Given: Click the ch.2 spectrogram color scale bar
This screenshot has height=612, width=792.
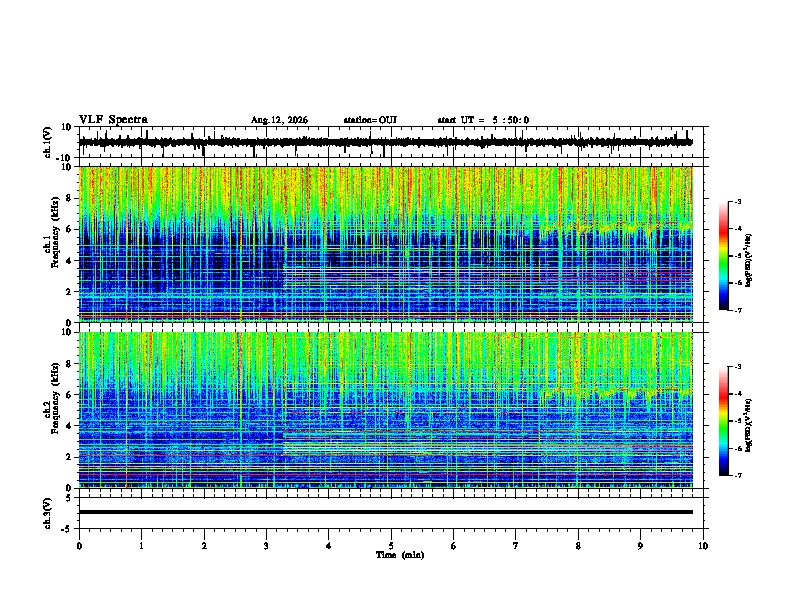Looking at the screenshot, I should click(x=724, y=421).
